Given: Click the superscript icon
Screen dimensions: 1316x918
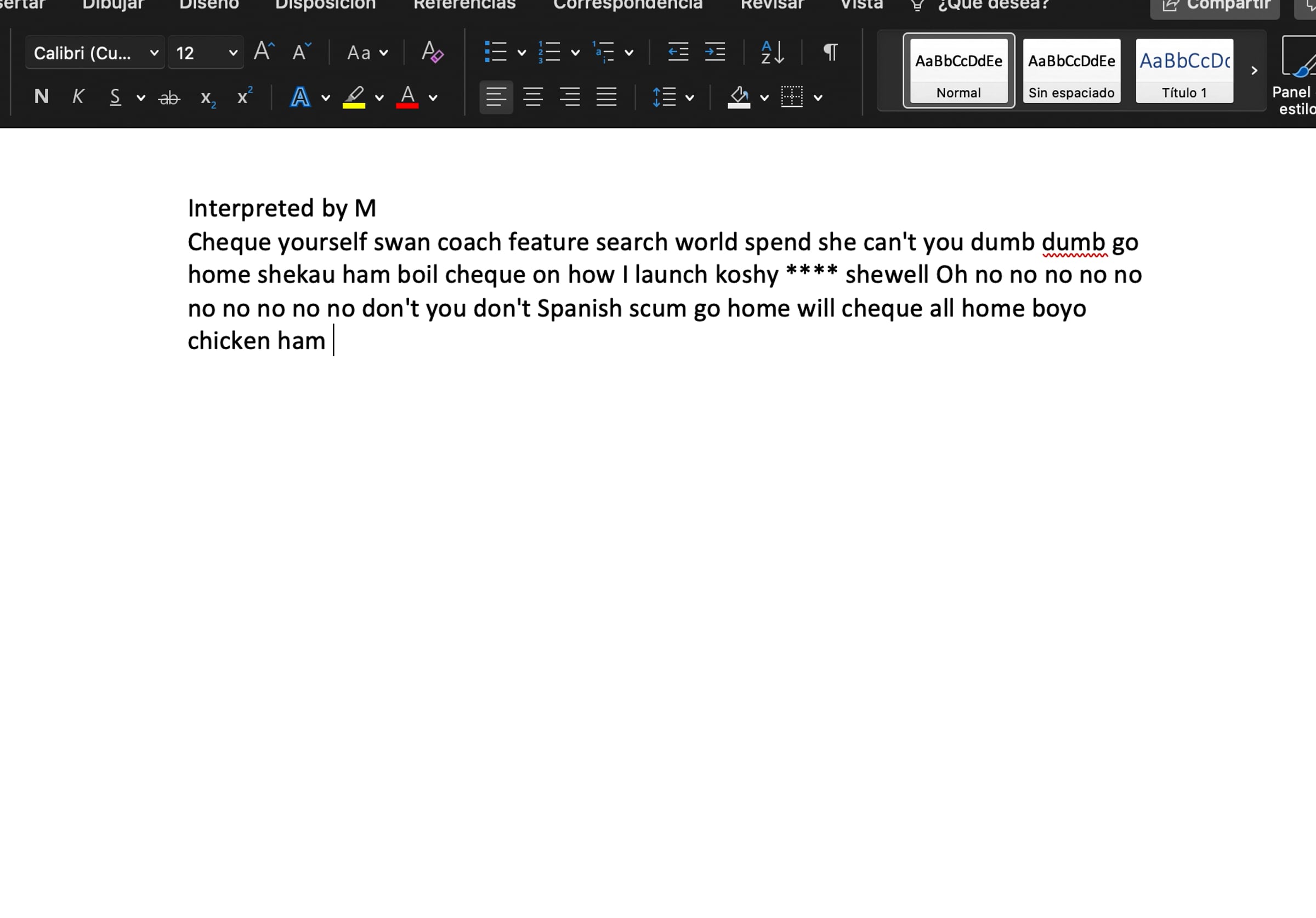Looking at the screenshot, I should point(245,97).
